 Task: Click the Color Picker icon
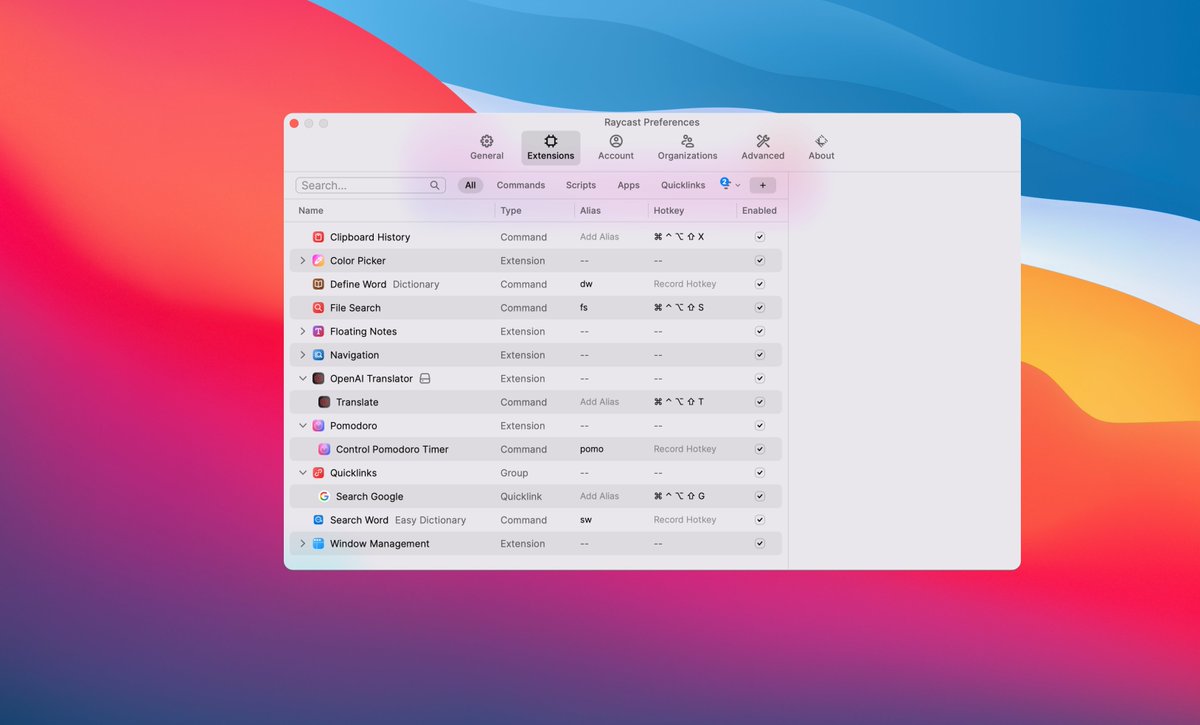tap(318, 261)
